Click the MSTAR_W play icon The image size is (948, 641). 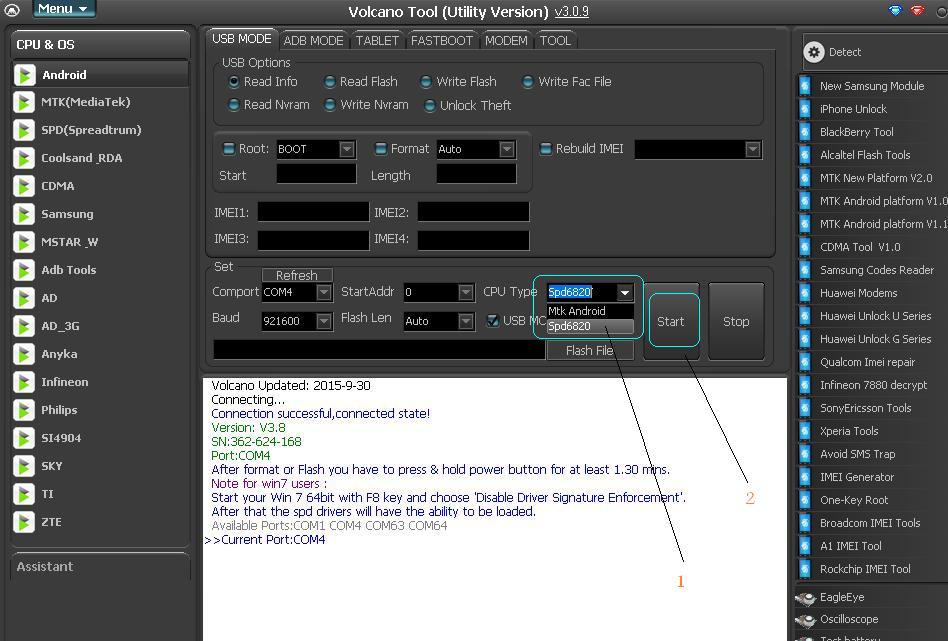pos(24,242)
